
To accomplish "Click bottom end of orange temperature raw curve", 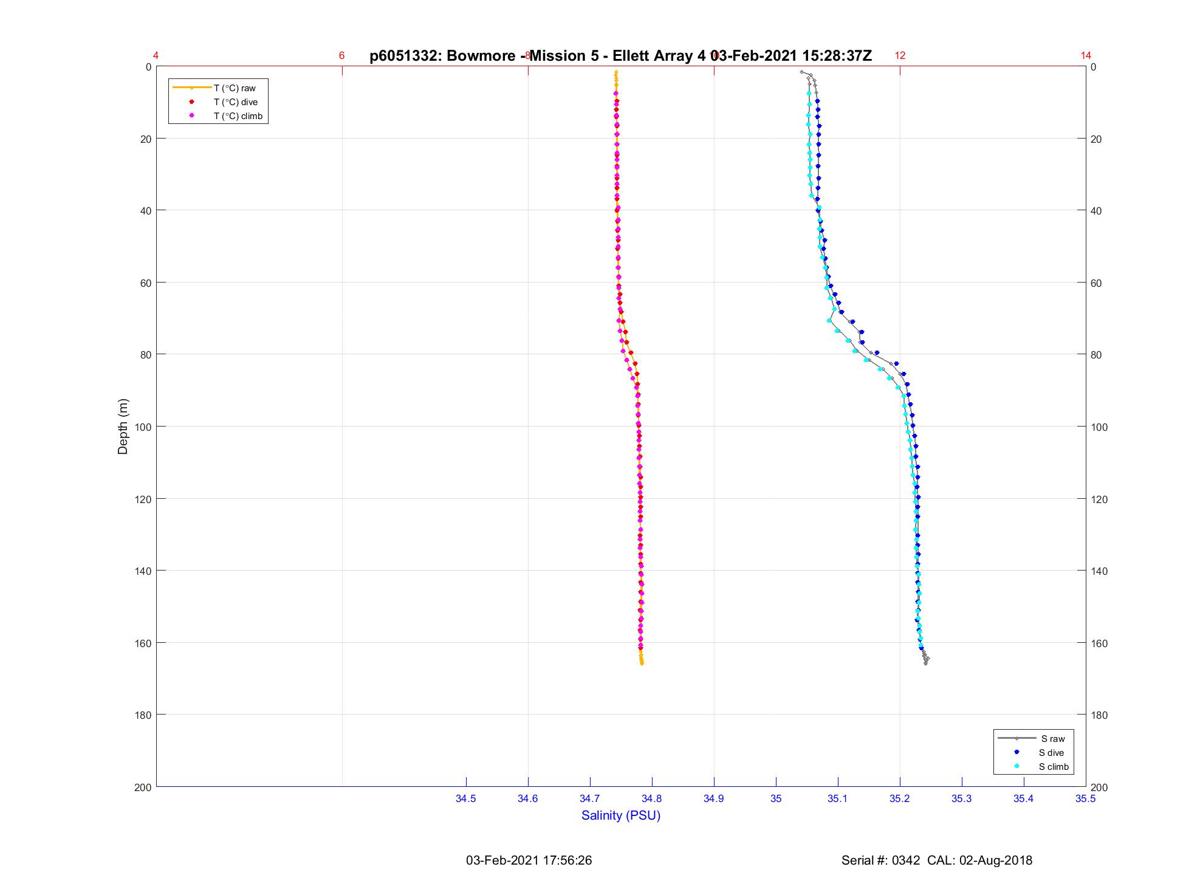I will 642,663.
